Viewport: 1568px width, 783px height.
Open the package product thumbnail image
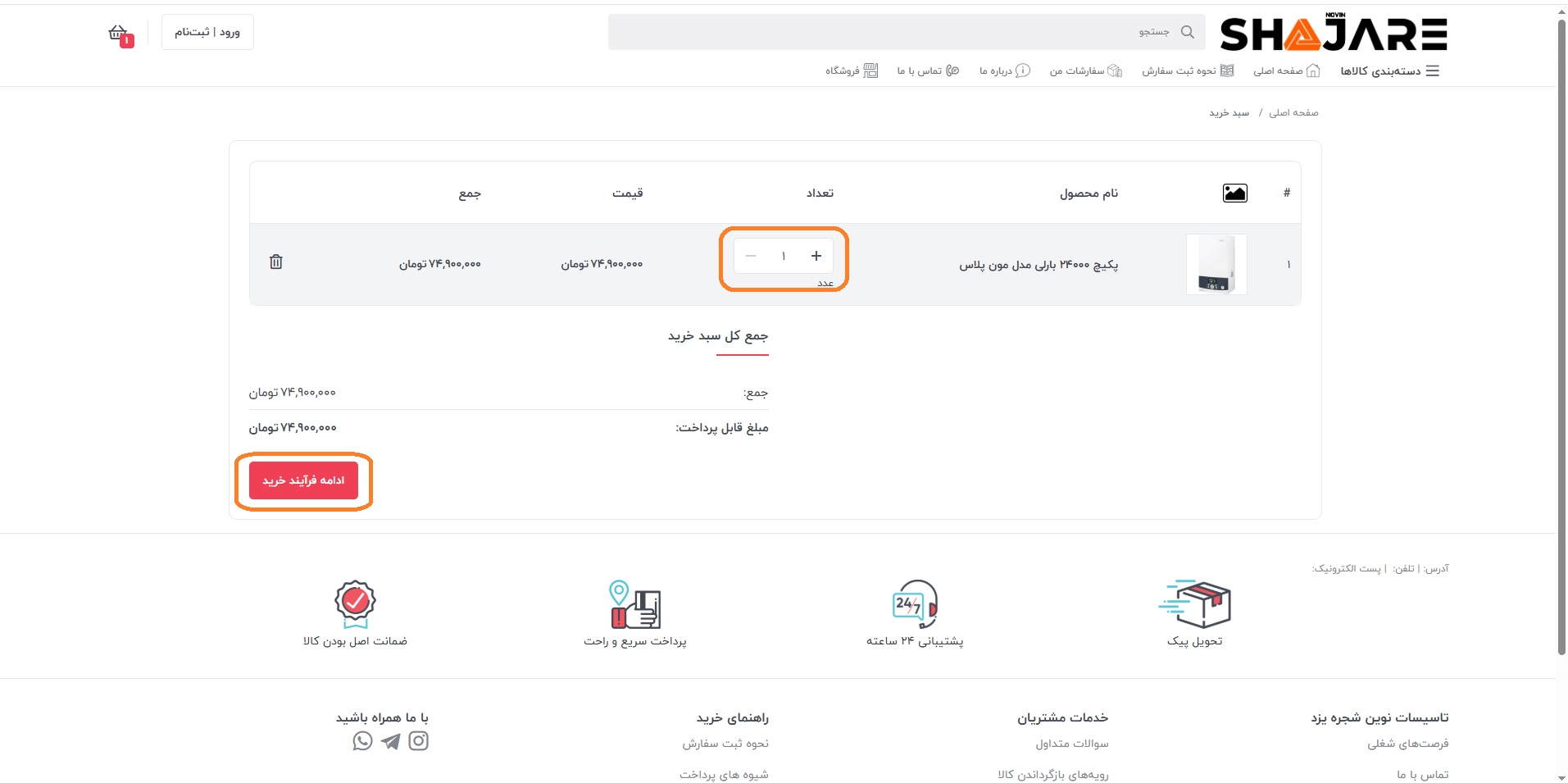1216,264
